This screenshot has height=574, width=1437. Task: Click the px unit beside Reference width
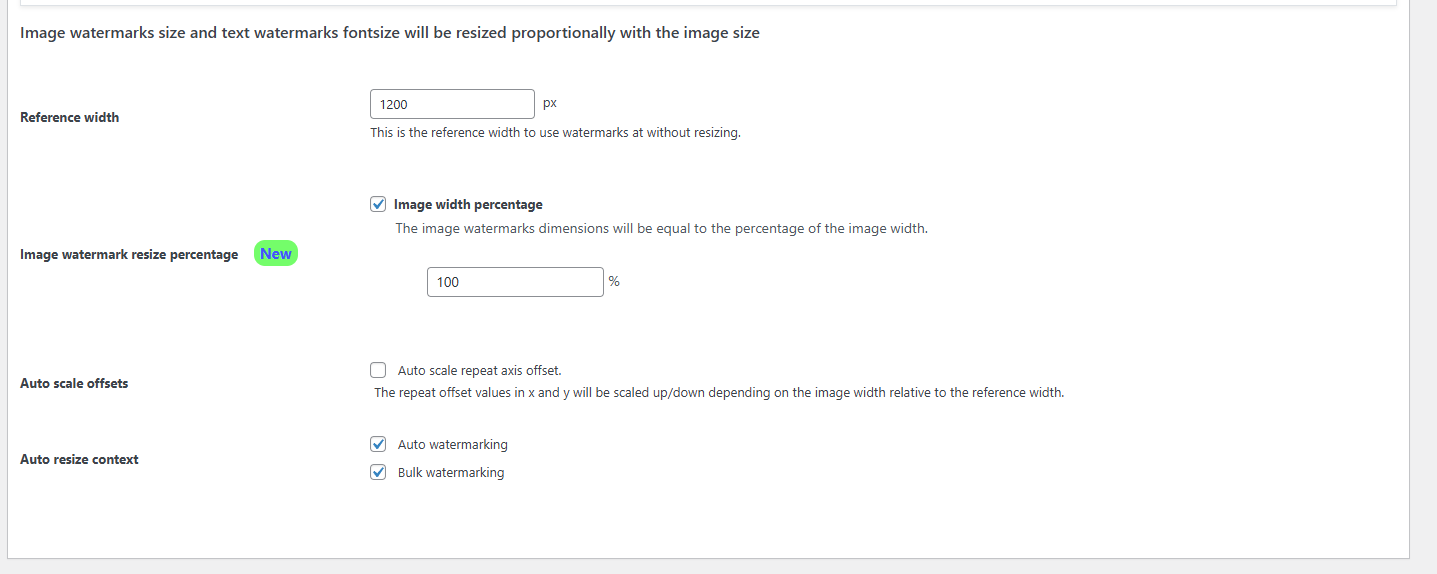click(x=550, y=103)
